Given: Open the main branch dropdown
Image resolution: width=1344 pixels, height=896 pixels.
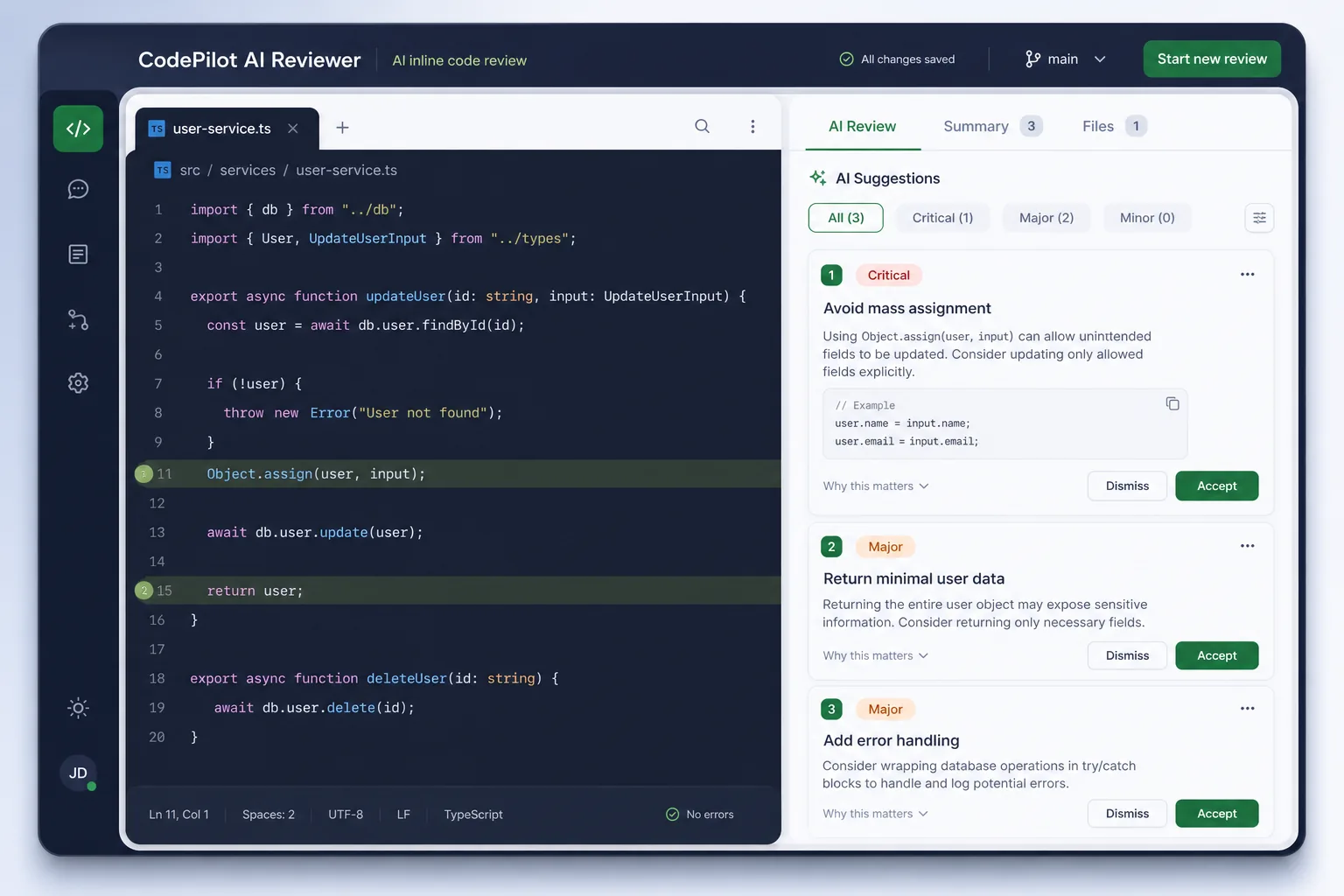Looking at the screenshot, I should coord(1065,59).
